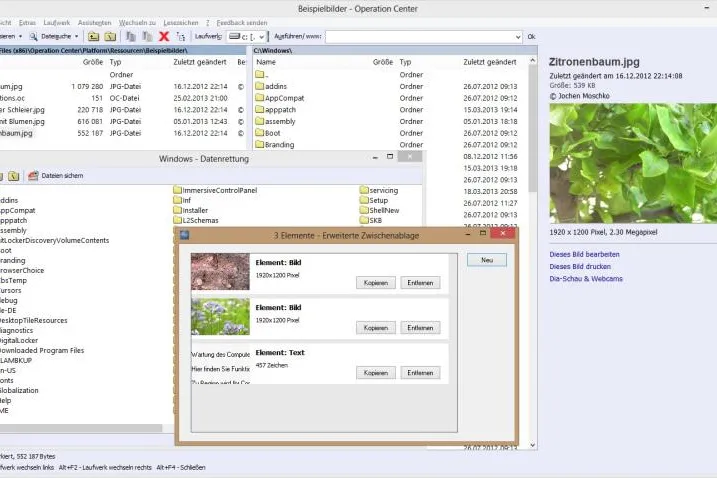Click the red X delete icon

coord(164,36)
